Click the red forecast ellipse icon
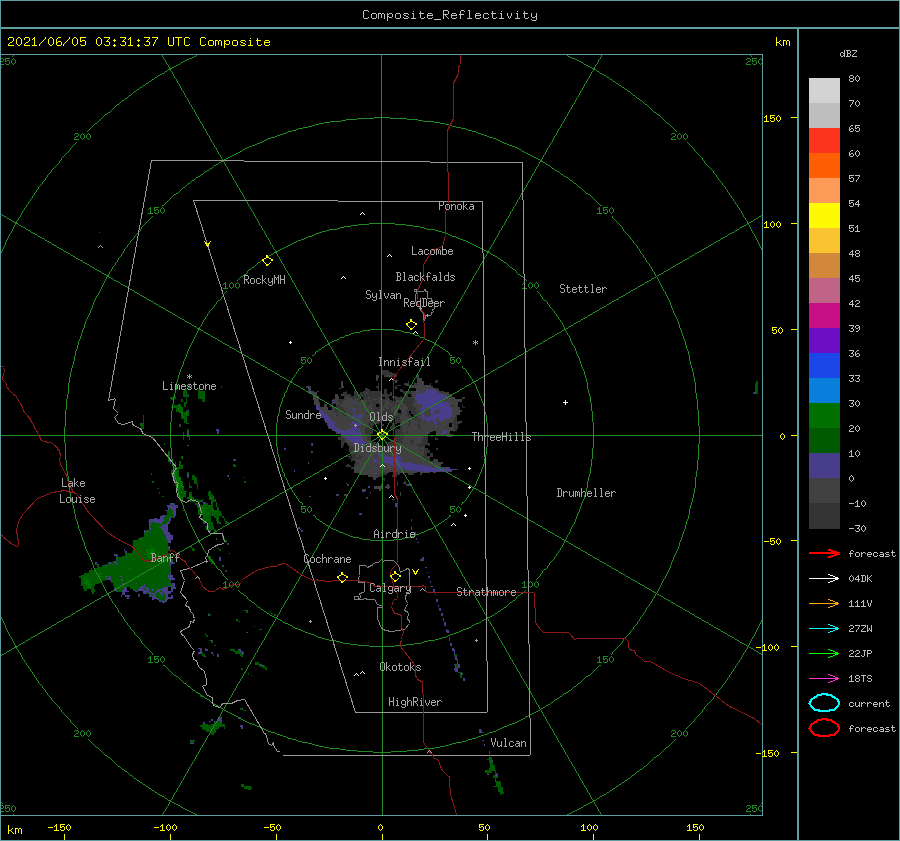This screenshot has height=841, width=900. click(824, 728)
